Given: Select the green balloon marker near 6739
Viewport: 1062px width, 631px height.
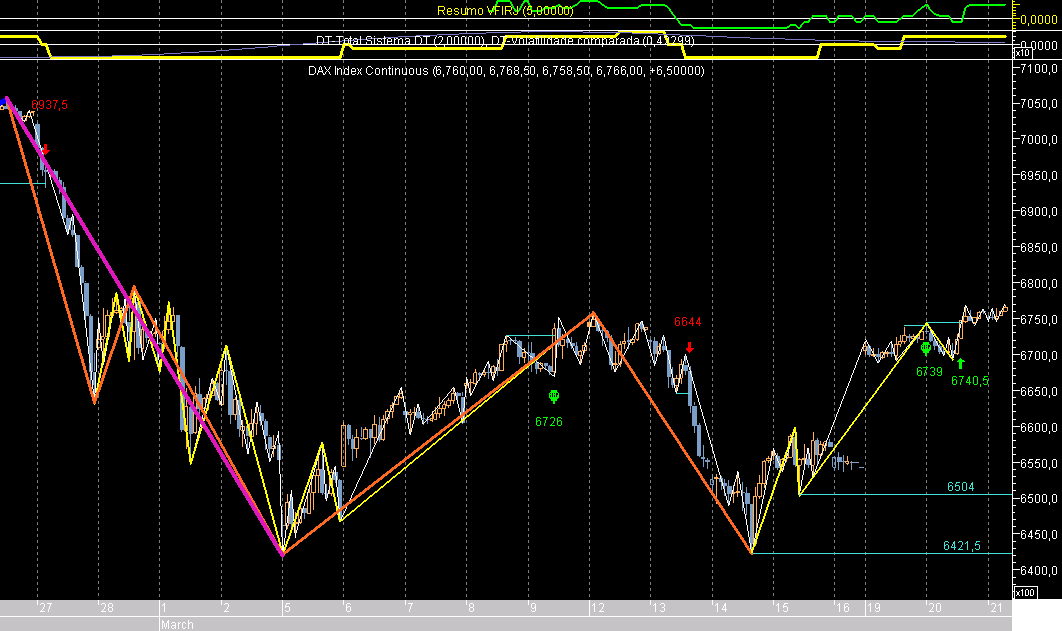Looking at the screenshot, I should pos(926,349).
